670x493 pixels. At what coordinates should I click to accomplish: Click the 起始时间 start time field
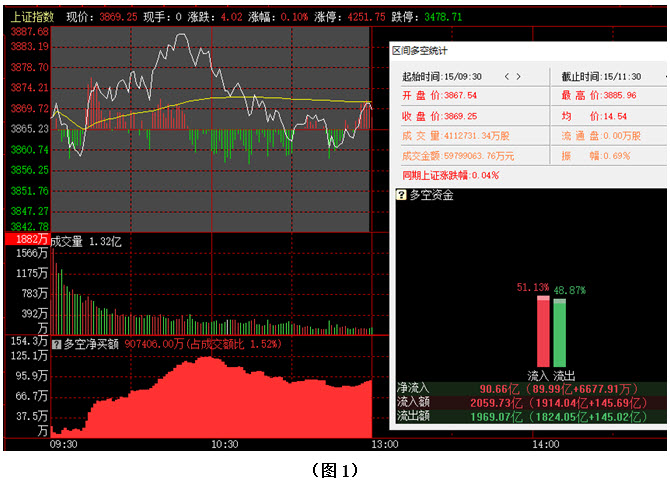click(442, 76)
